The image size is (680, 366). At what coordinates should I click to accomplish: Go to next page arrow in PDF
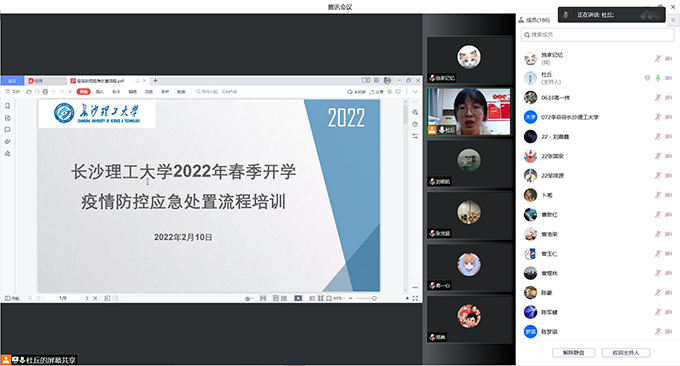coord(87,298)
